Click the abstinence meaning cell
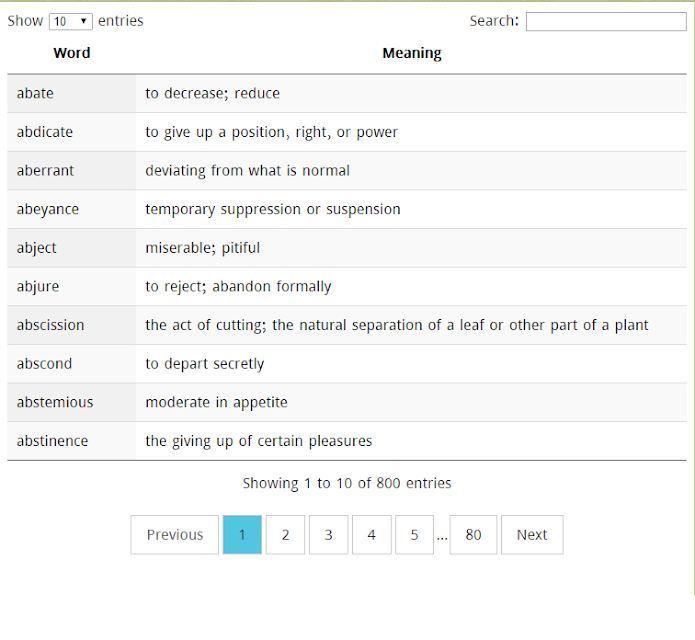The image size is (695, 640). click(411, 441)
